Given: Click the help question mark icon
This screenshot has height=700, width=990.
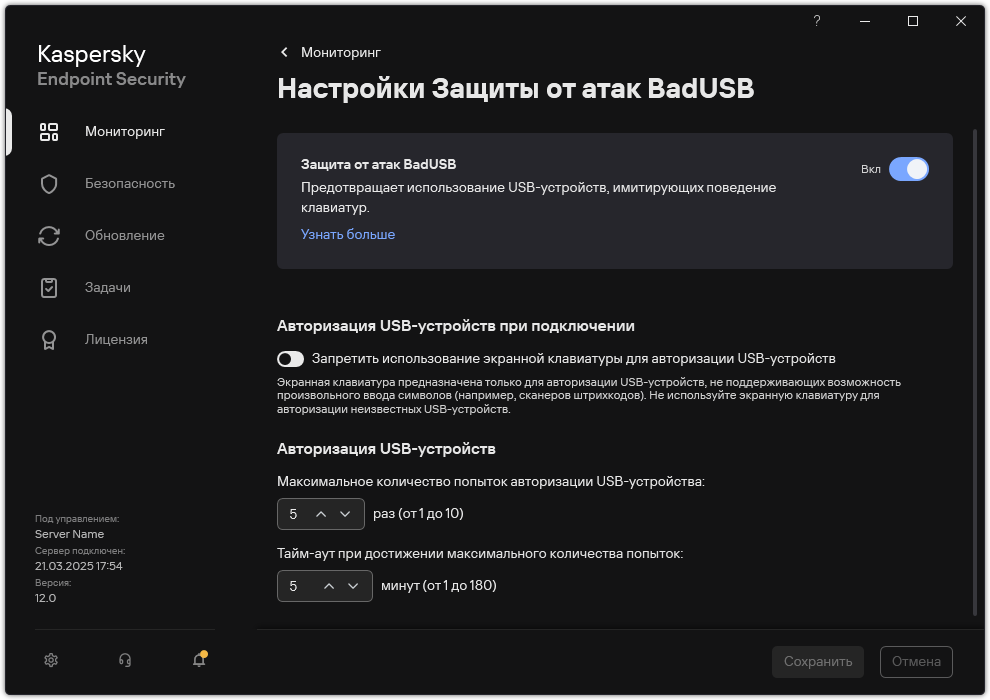Looking at the screenshot, I should 817,21.
